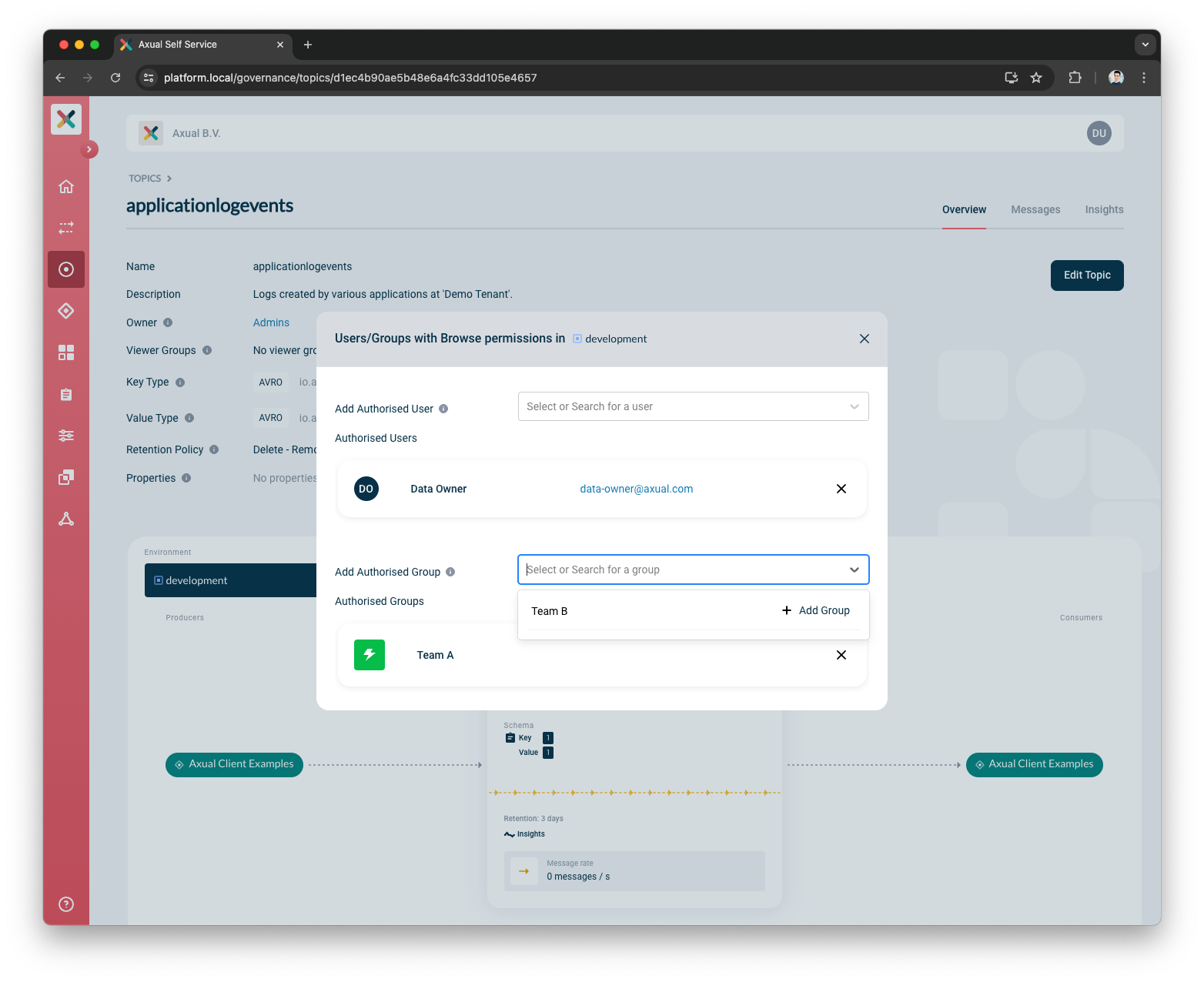Open the Topics icon in sidebar
The image size is (1204, 982).
[x=66, y=269]
